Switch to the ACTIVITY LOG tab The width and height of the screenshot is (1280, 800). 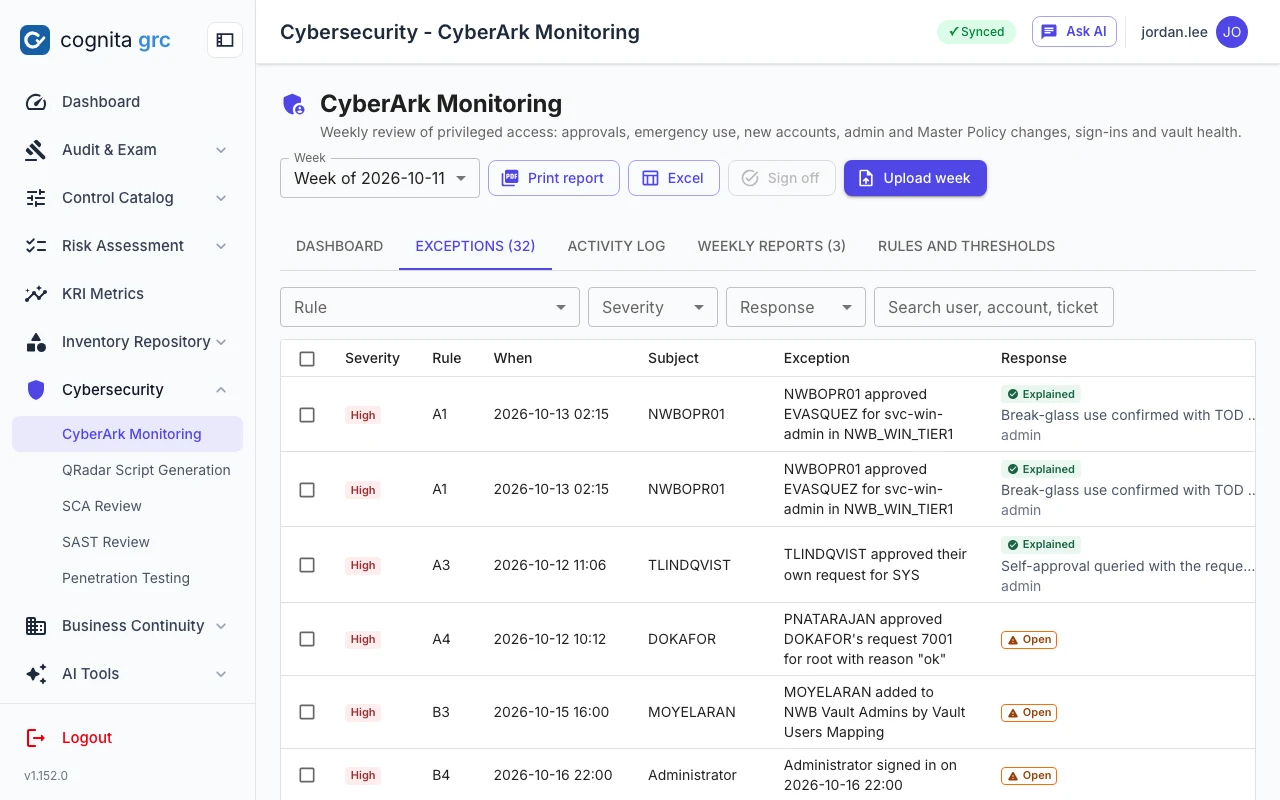[616, 246]
